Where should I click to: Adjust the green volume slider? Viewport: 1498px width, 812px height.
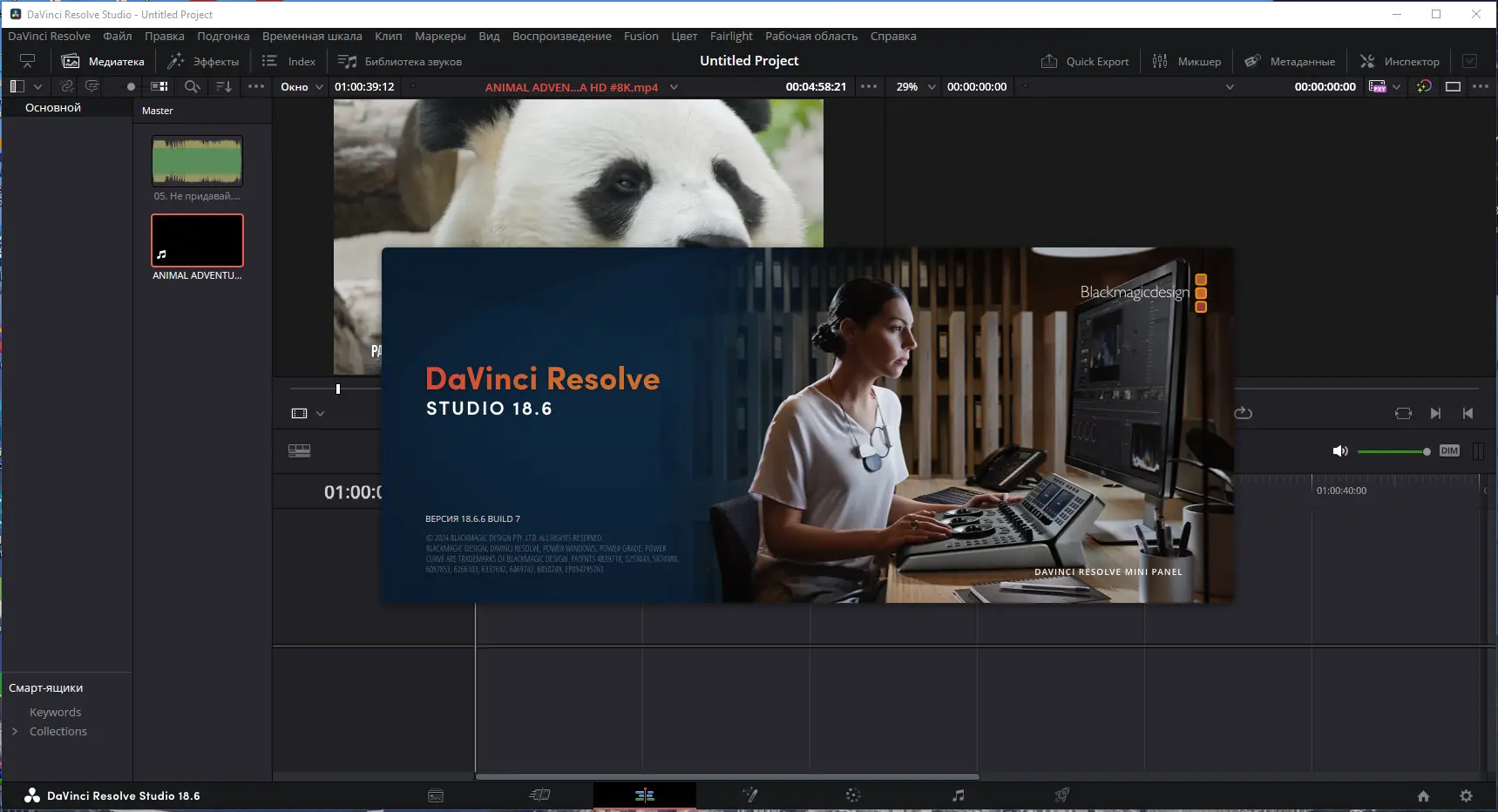pos(1393,451)
